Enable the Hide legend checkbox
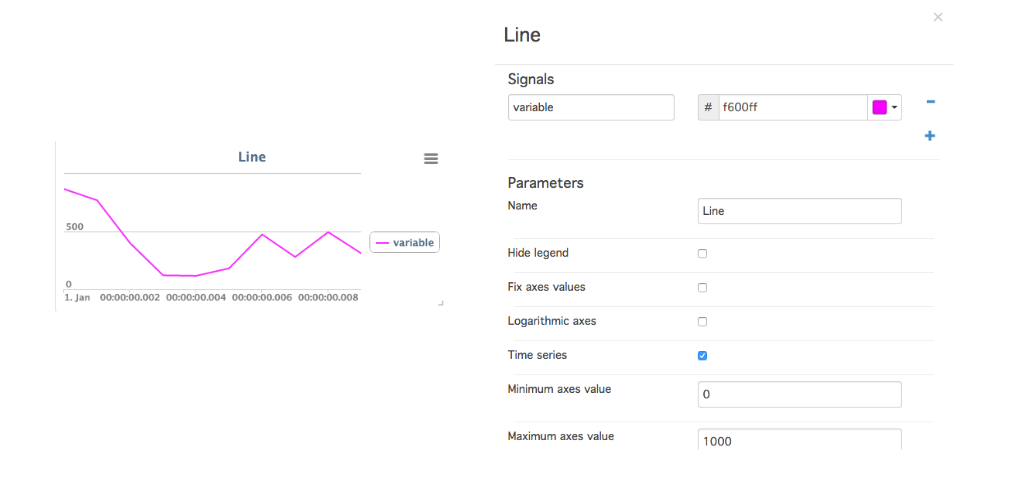 pyautogui.click(x=702, y=253)
